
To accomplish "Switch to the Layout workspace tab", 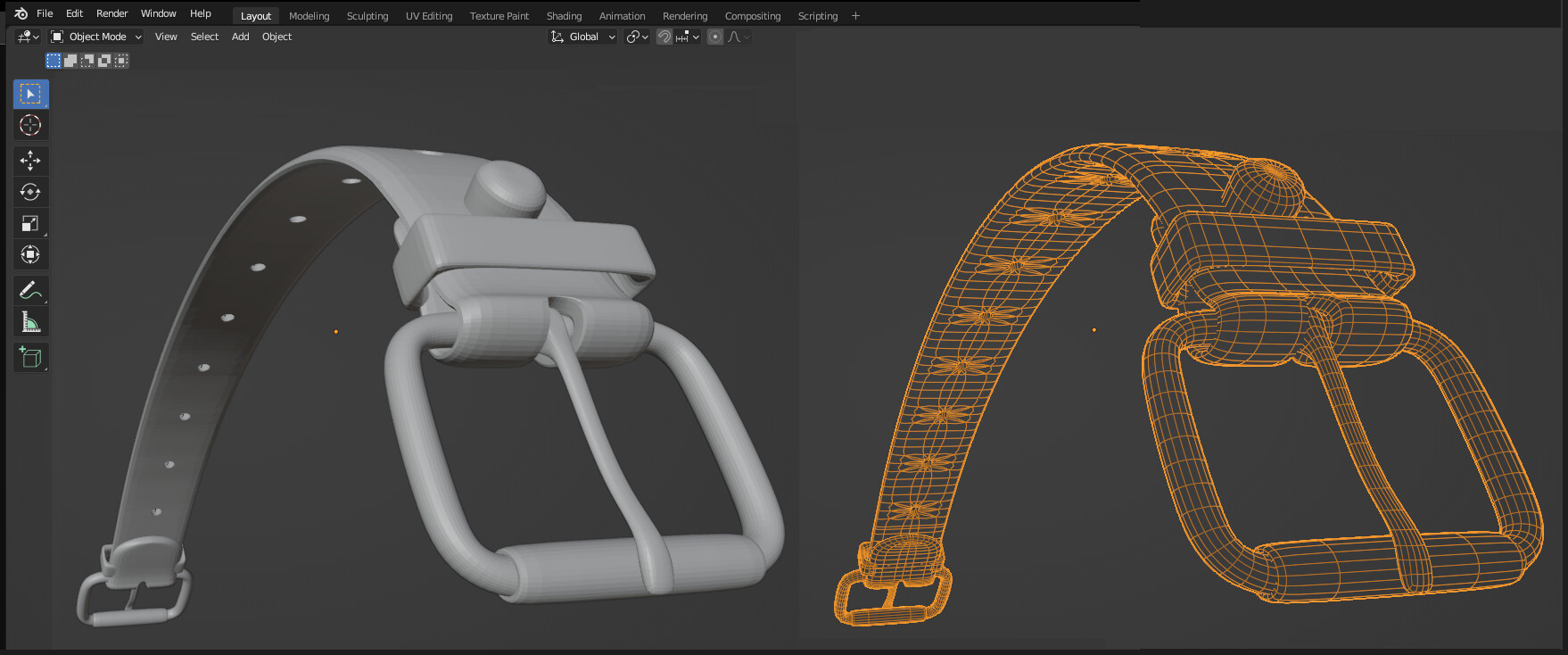I will (x=256, y=16).
